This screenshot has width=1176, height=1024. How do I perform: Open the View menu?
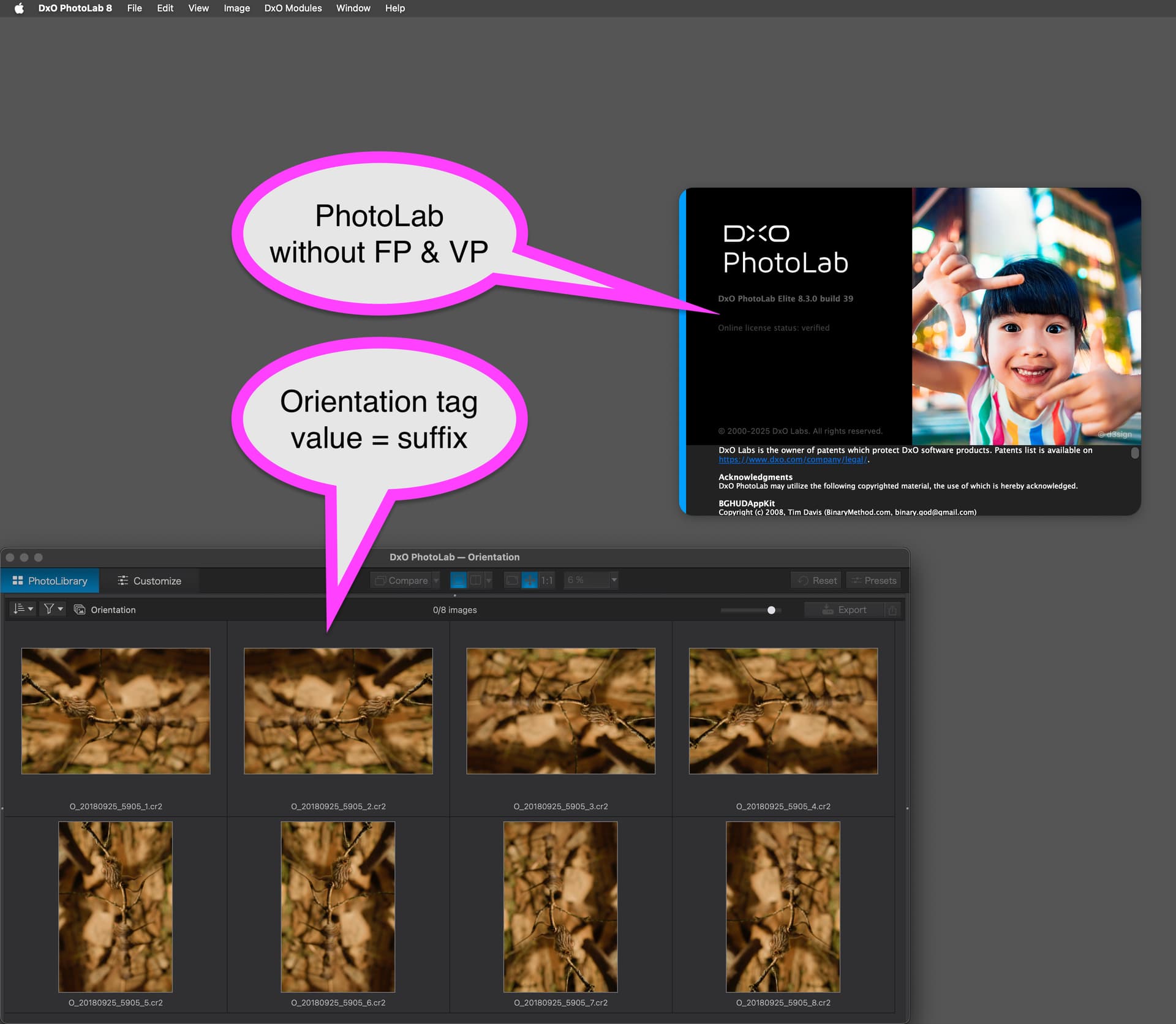coord(198,8)
